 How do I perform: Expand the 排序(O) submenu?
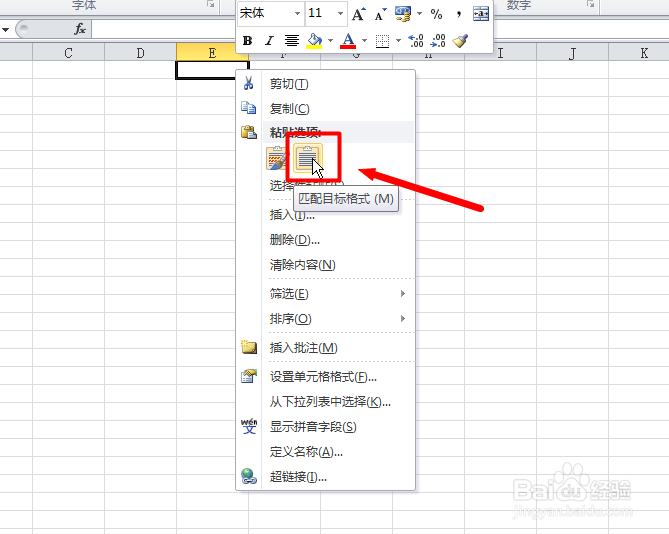click(326, 319)
